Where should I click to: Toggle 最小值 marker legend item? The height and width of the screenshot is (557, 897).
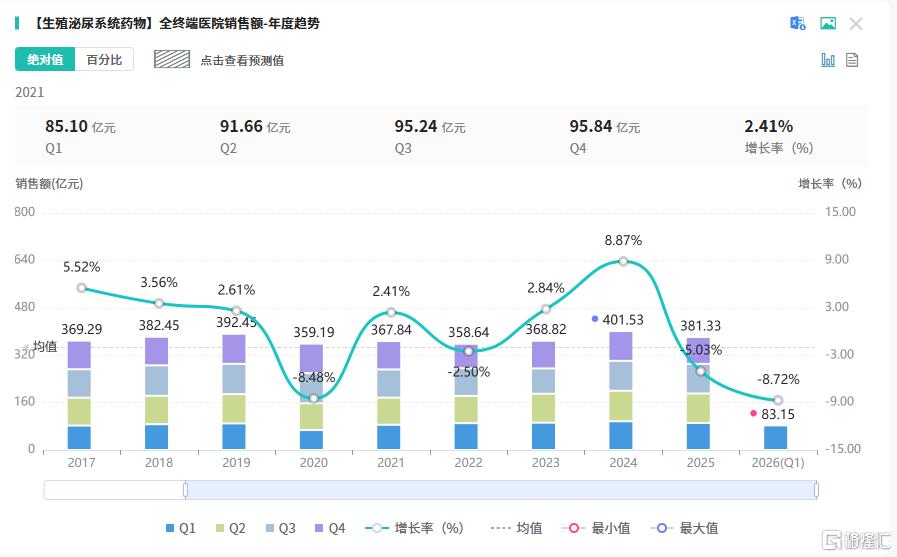[x=596, y=528]
